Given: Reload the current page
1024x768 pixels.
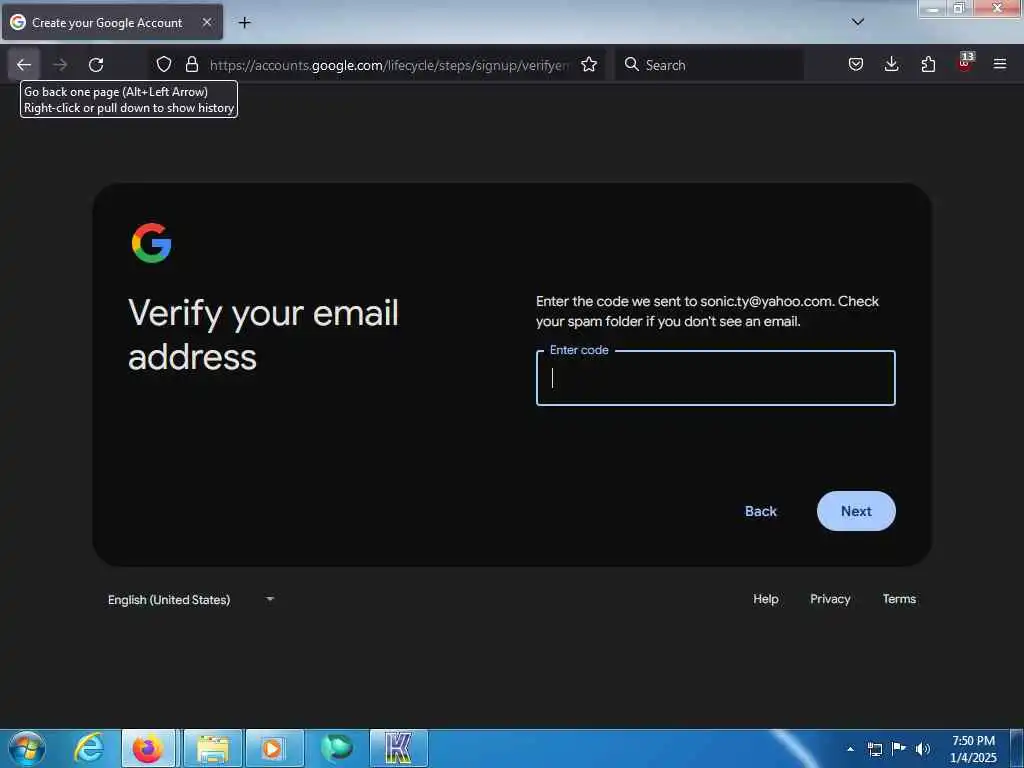Looking at the screenshot, I should tap(96, 65).
